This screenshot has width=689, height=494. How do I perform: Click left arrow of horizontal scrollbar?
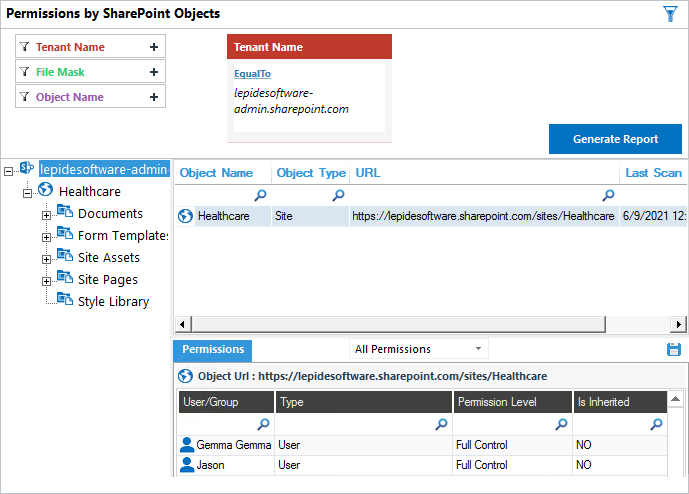(x=182, y=325)
